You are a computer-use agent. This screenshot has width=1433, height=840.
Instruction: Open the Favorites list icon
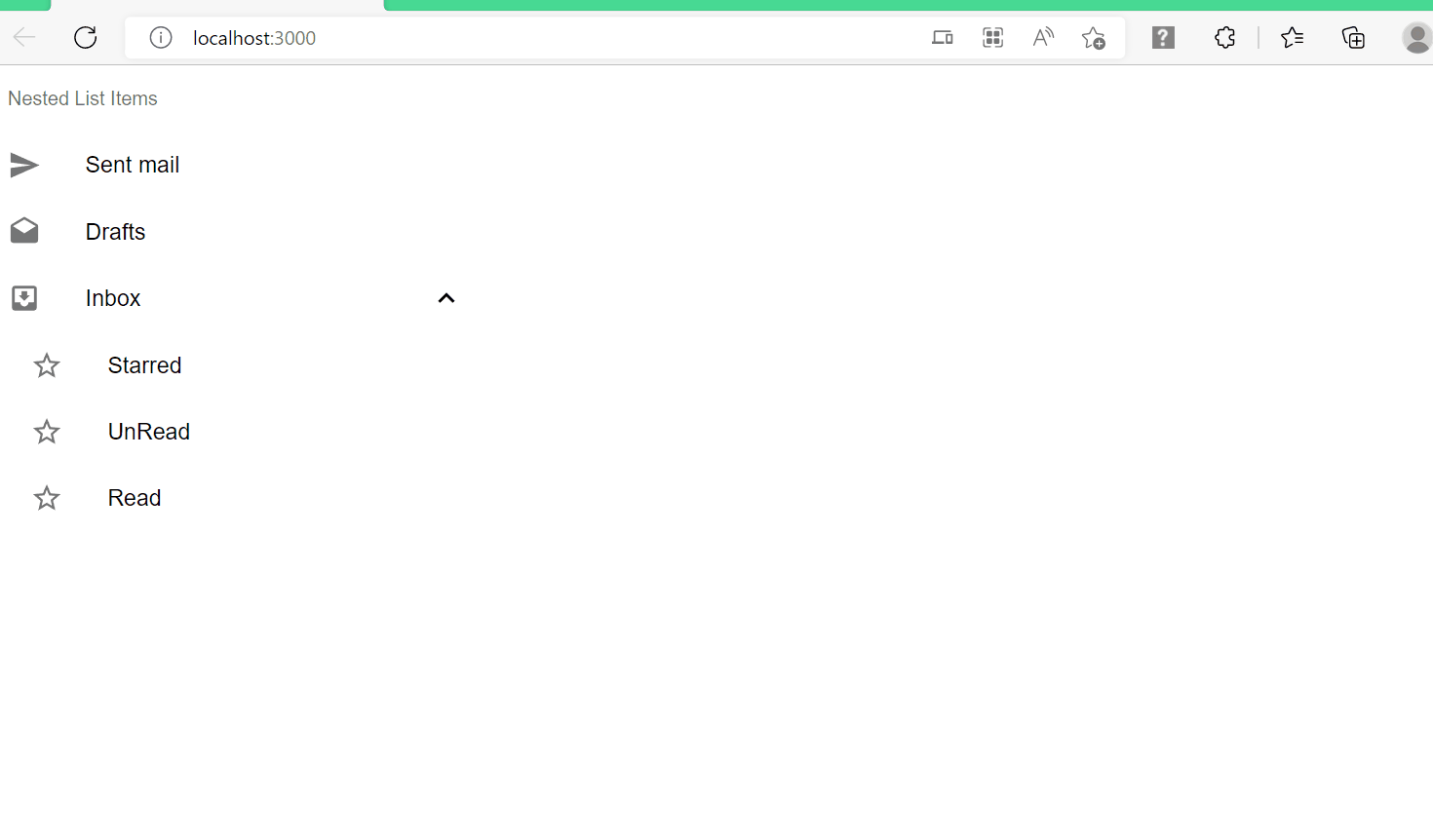pos(1293,38)
